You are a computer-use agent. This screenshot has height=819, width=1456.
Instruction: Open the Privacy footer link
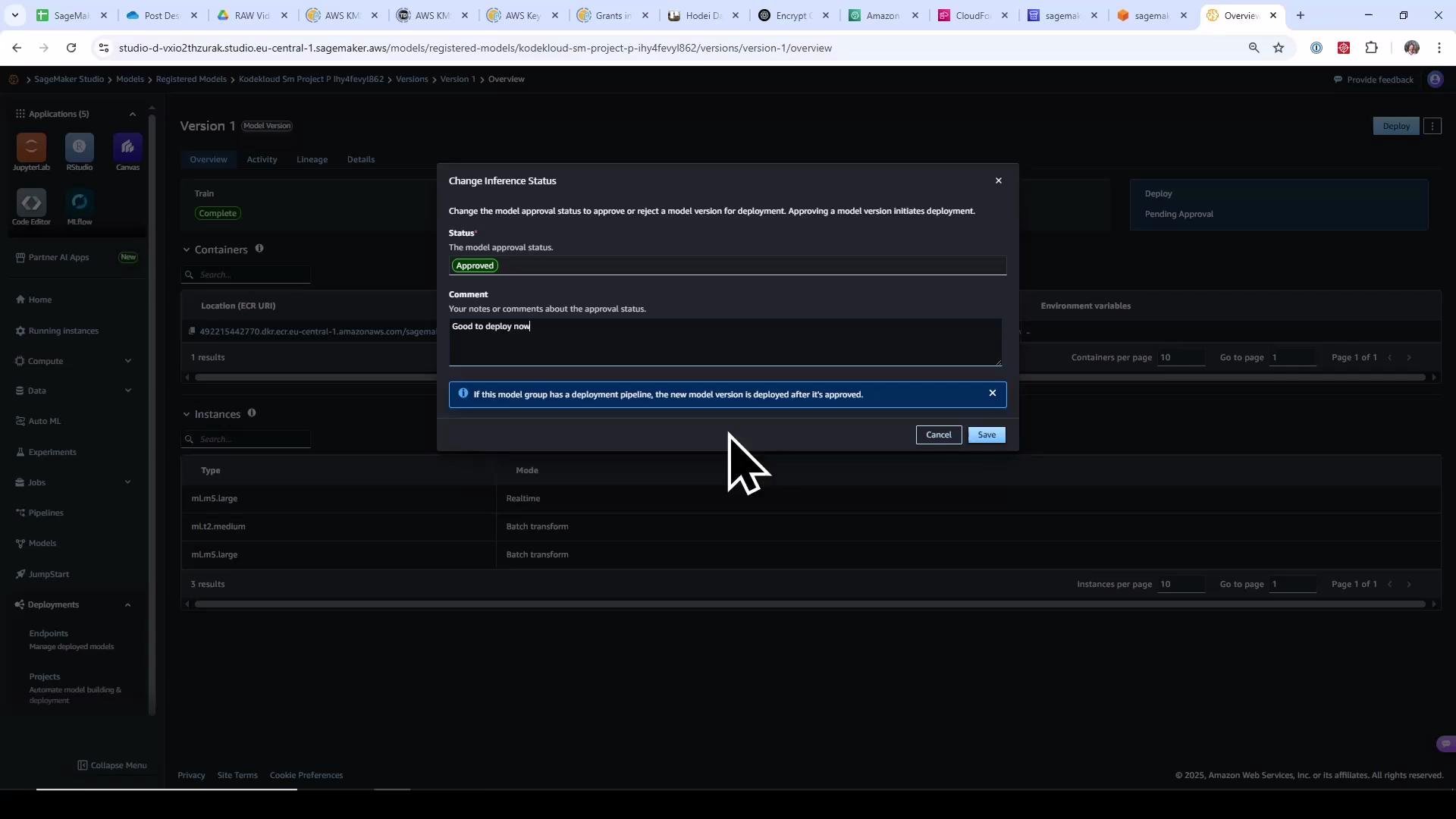(191, 775)
